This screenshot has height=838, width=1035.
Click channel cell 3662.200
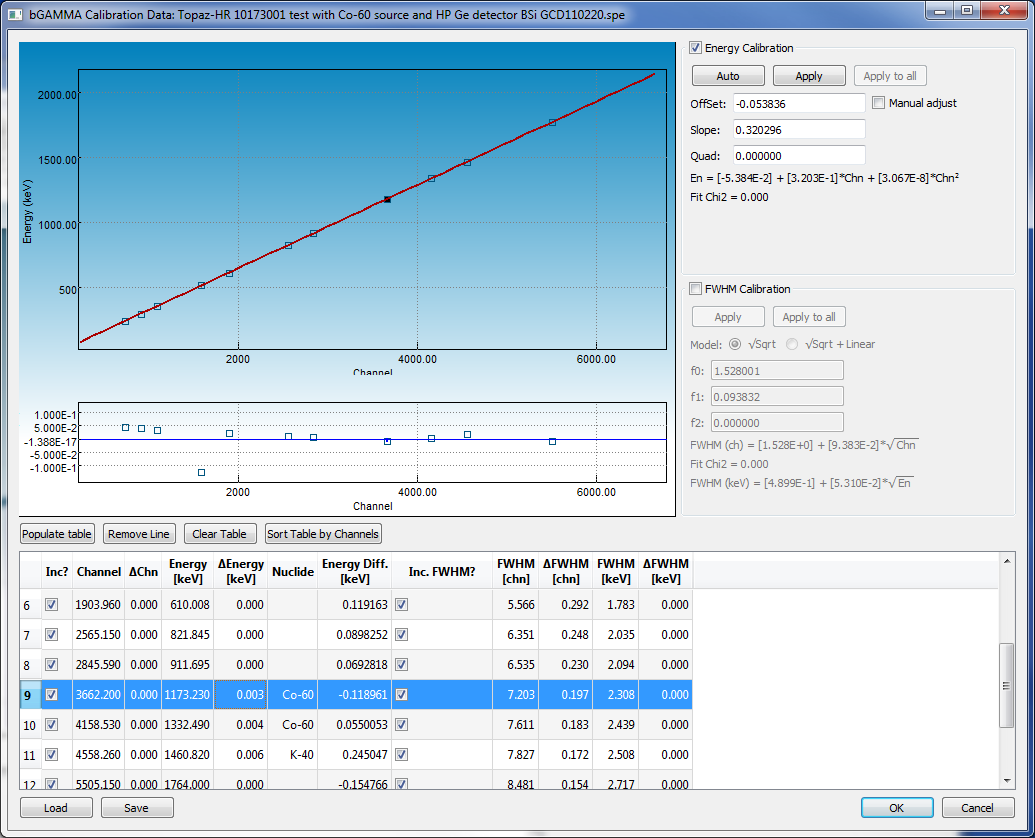coord(98,695)
